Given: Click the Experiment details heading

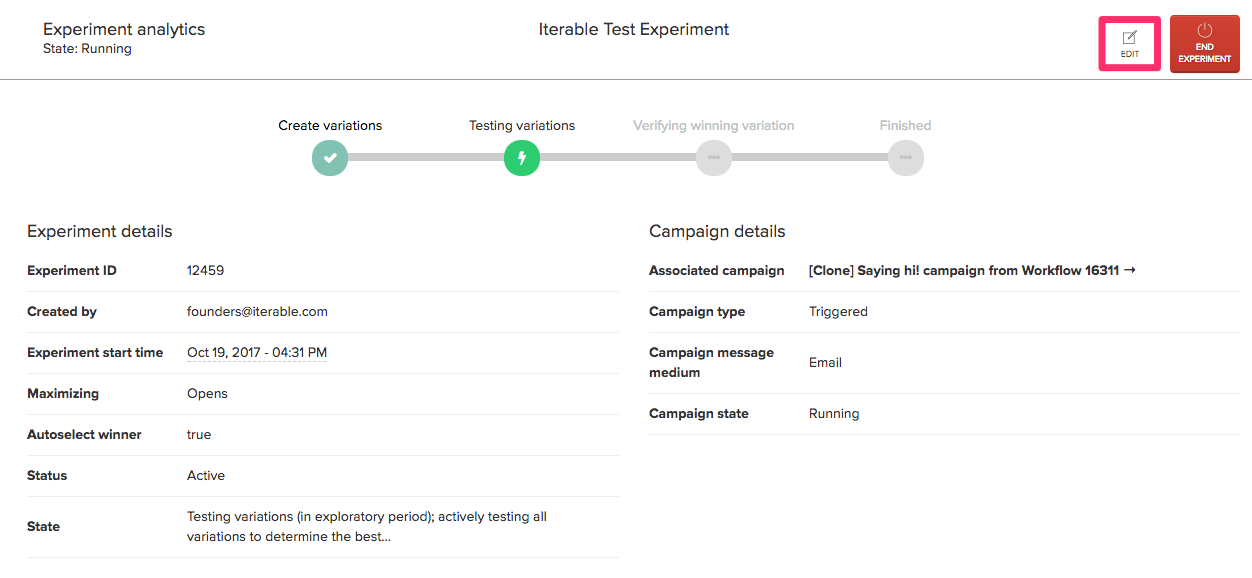Looking at the screenshot, I should [x=100, y=231].
